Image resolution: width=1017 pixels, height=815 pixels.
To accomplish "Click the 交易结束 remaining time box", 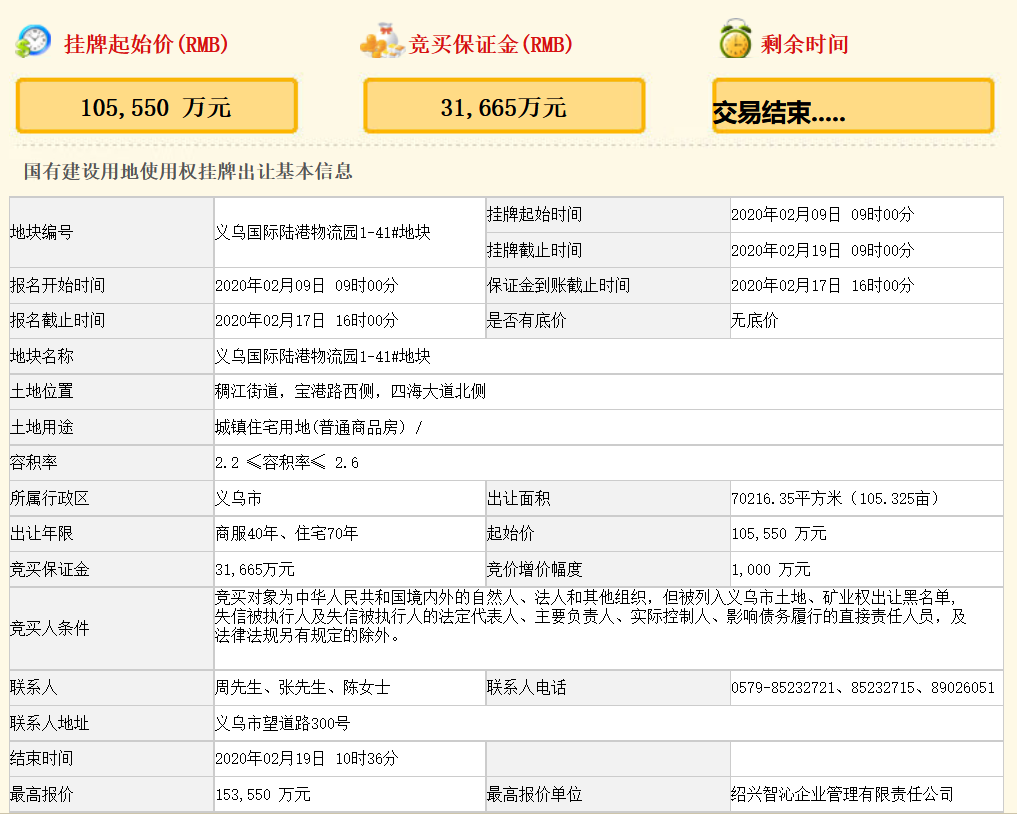I will point(852,107).
